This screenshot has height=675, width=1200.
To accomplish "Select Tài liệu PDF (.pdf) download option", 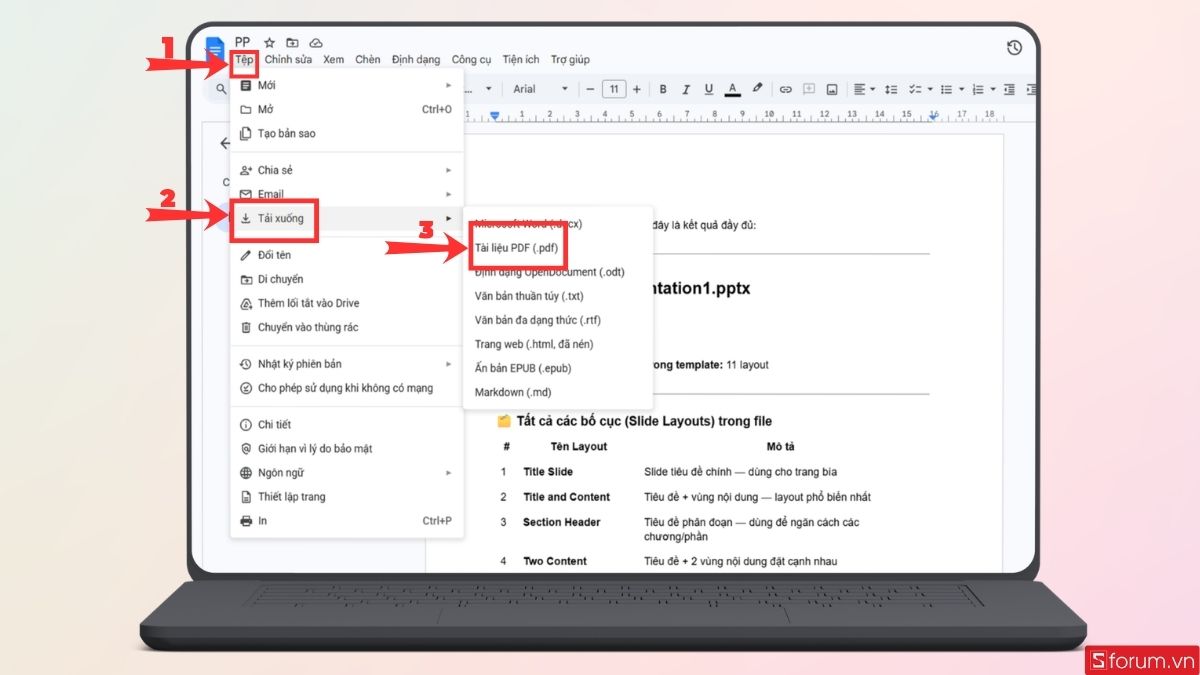I will click(519, 246).
